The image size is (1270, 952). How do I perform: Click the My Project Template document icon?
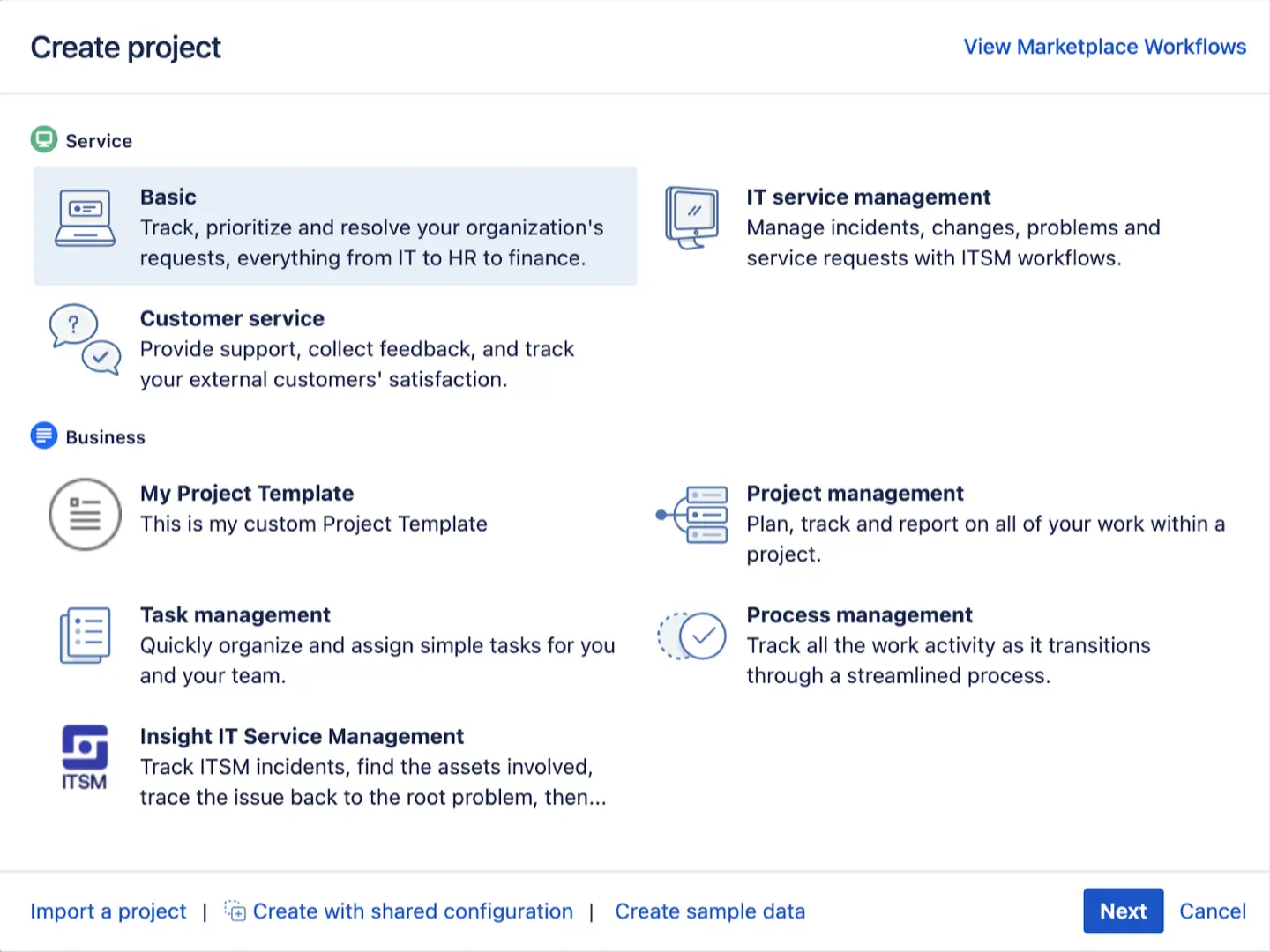[85, 514]
